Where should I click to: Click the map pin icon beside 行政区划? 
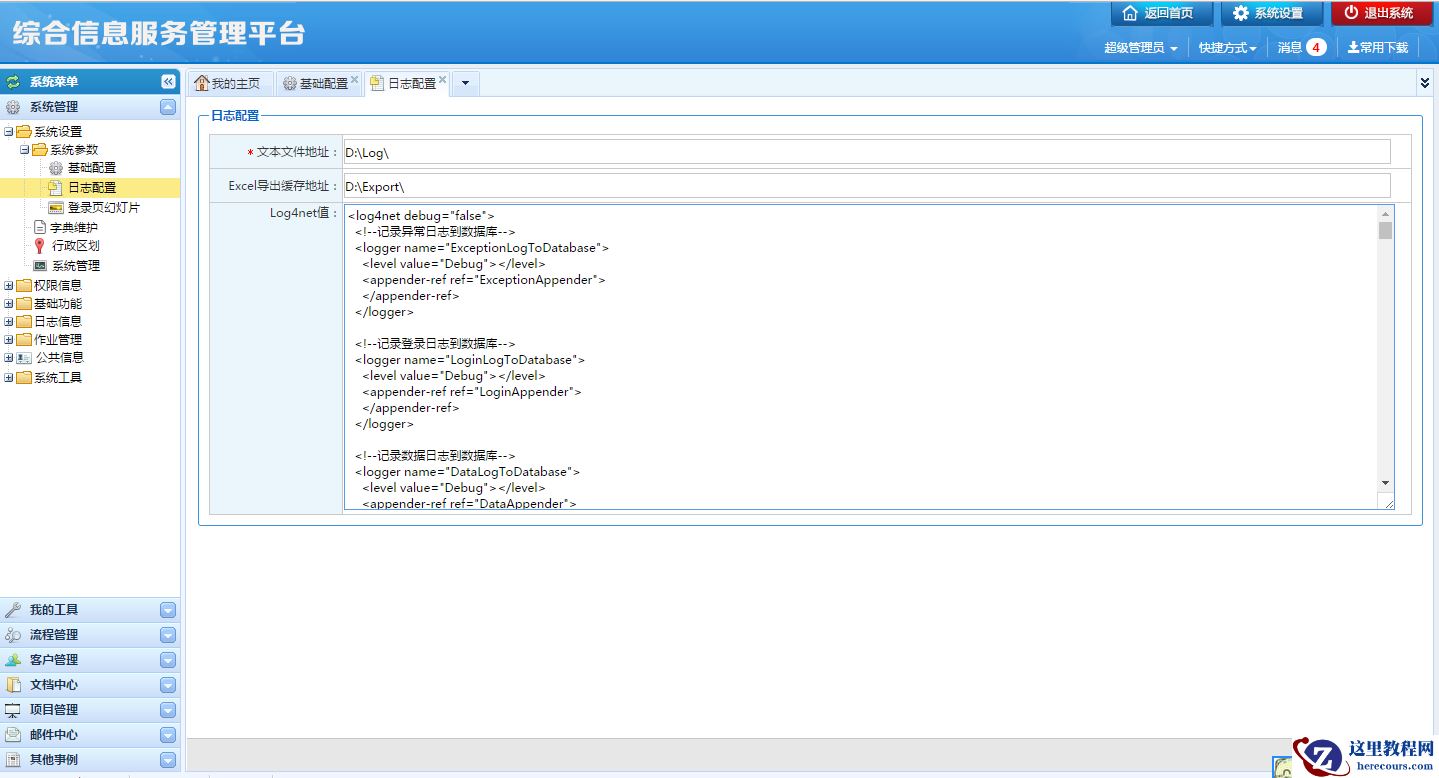tap(40, 246)
